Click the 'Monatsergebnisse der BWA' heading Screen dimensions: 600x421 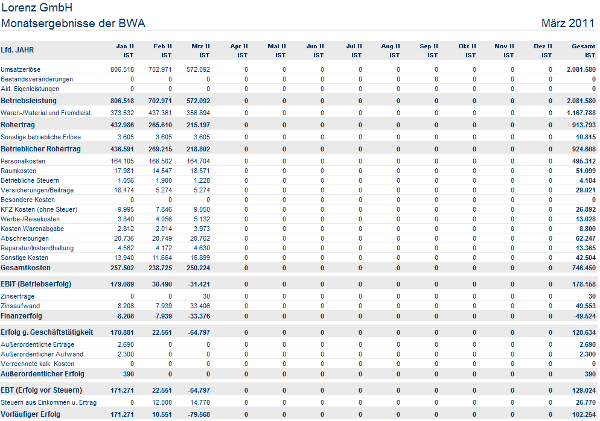[x=73, y=23]
